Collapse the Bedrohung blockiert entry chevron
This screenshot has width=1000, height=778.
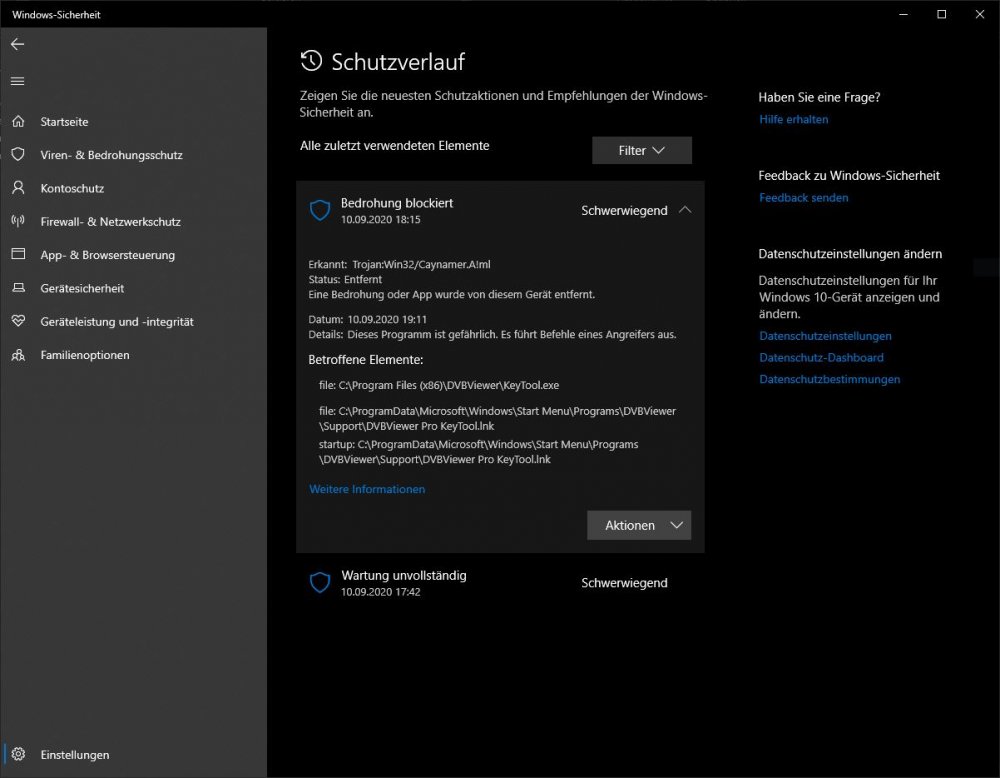coord(685,210)
